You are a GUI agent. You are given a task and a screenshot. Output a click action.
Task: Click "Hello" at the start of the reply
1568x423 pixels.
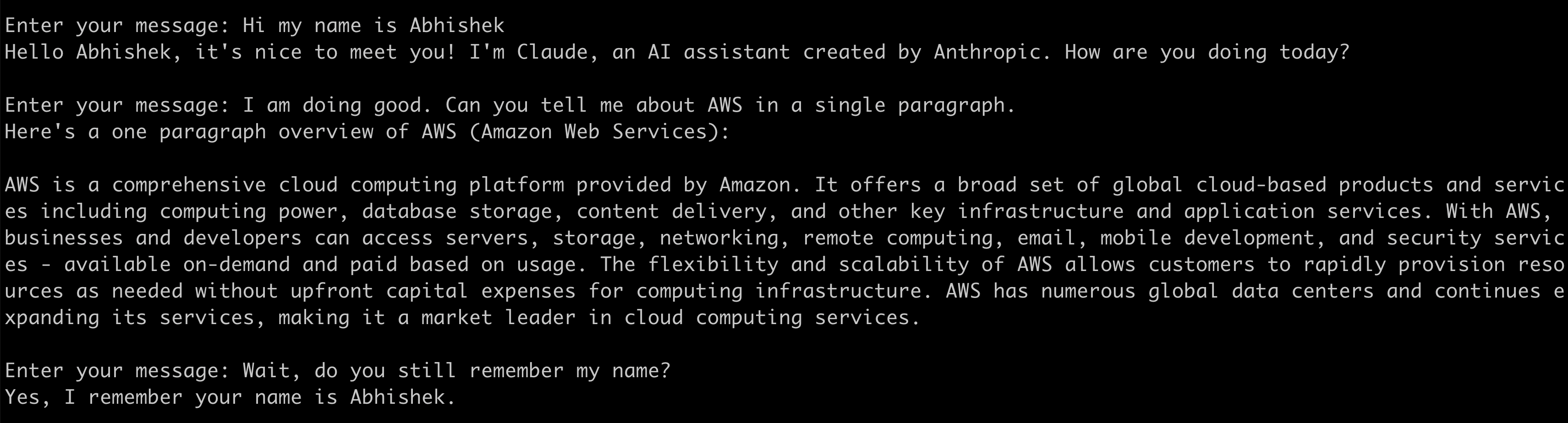(34, 52)
